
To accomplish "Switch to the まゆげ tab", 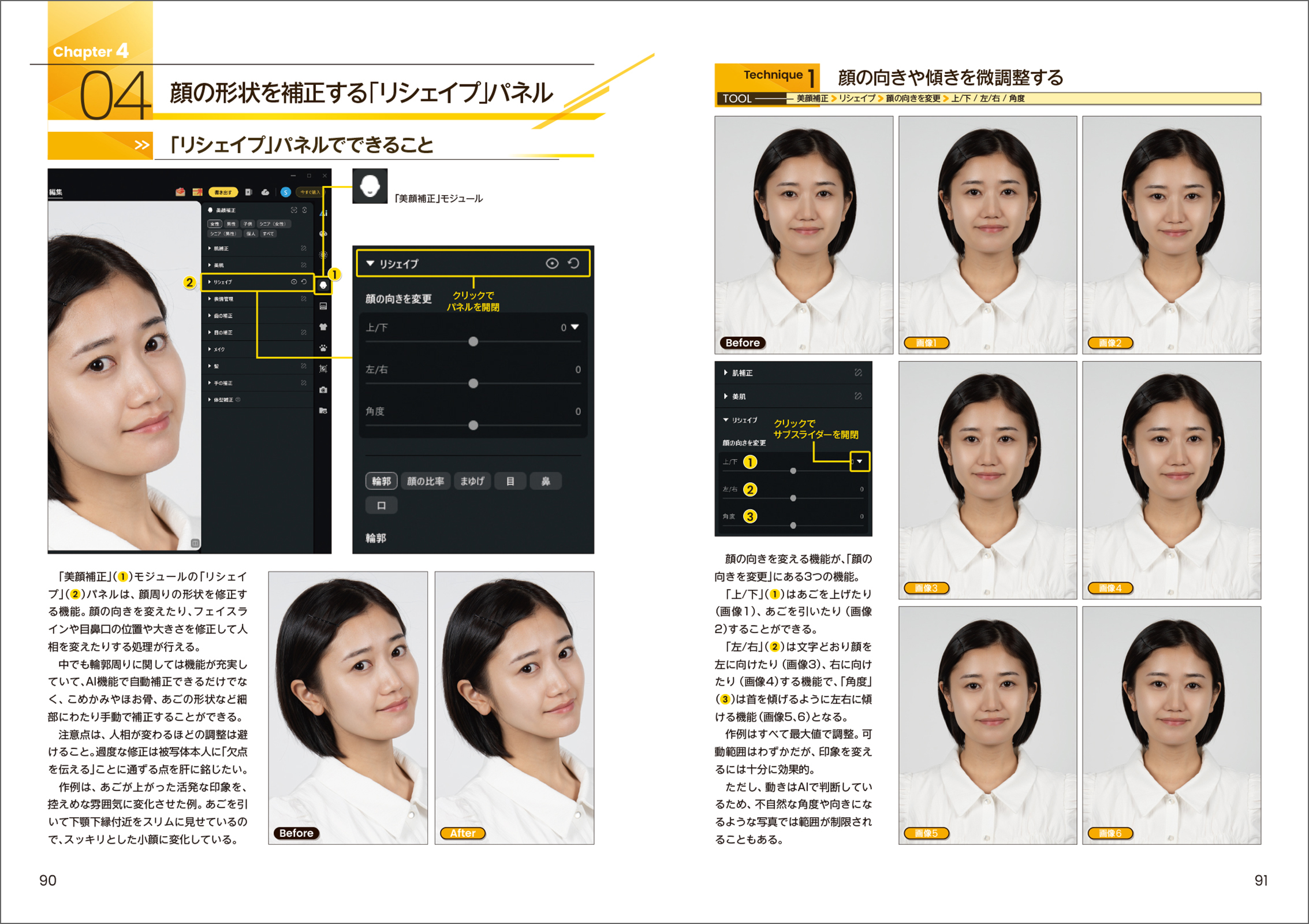I will (x=472, y=481).
